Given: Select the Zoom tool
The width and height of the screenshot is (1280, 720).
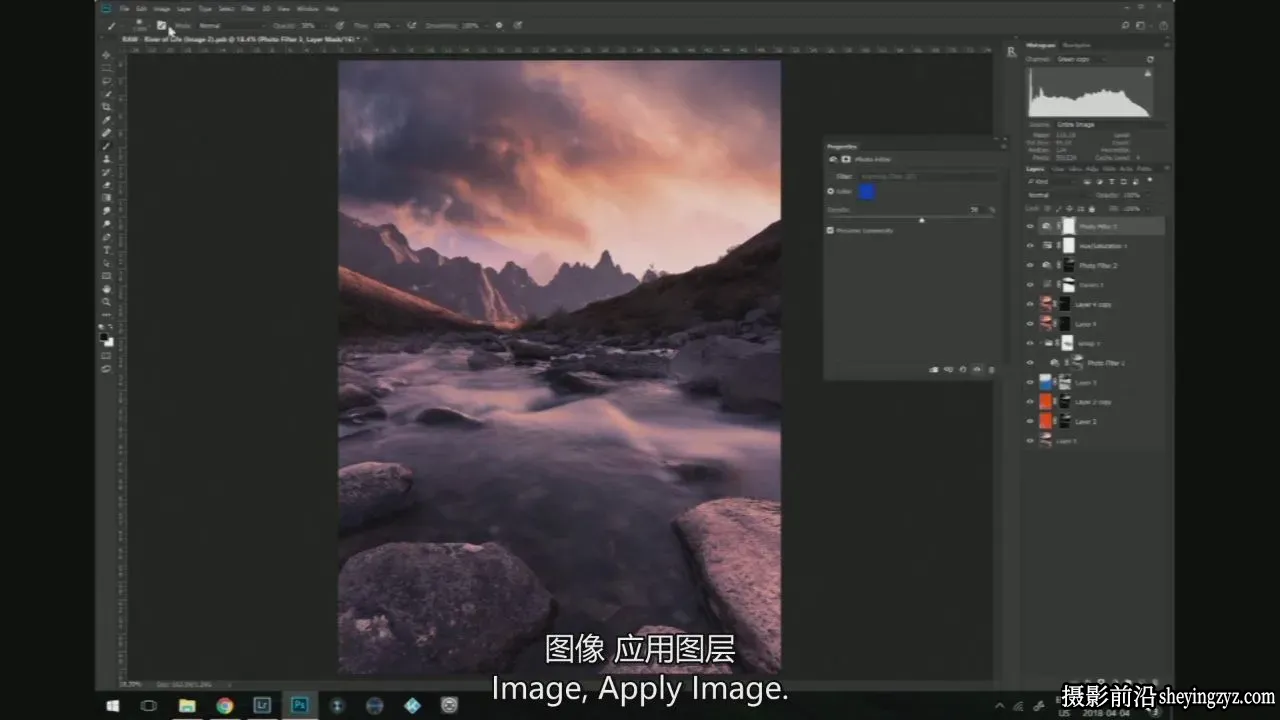Looking at the screenshot, I should pyautogui.click(x=107, y=302).
